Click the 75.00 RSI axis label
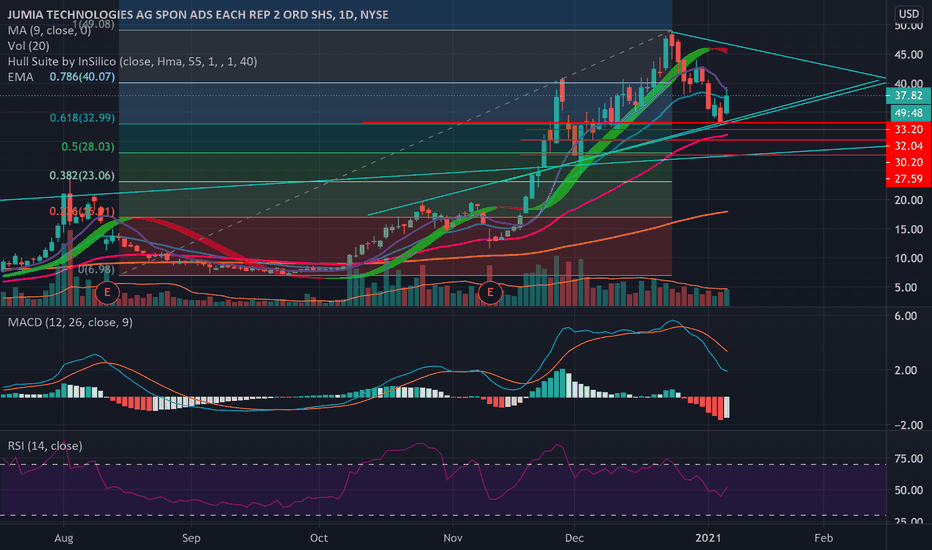The height and width of the screenshot is (550, 932). click(x=908, y=458)
